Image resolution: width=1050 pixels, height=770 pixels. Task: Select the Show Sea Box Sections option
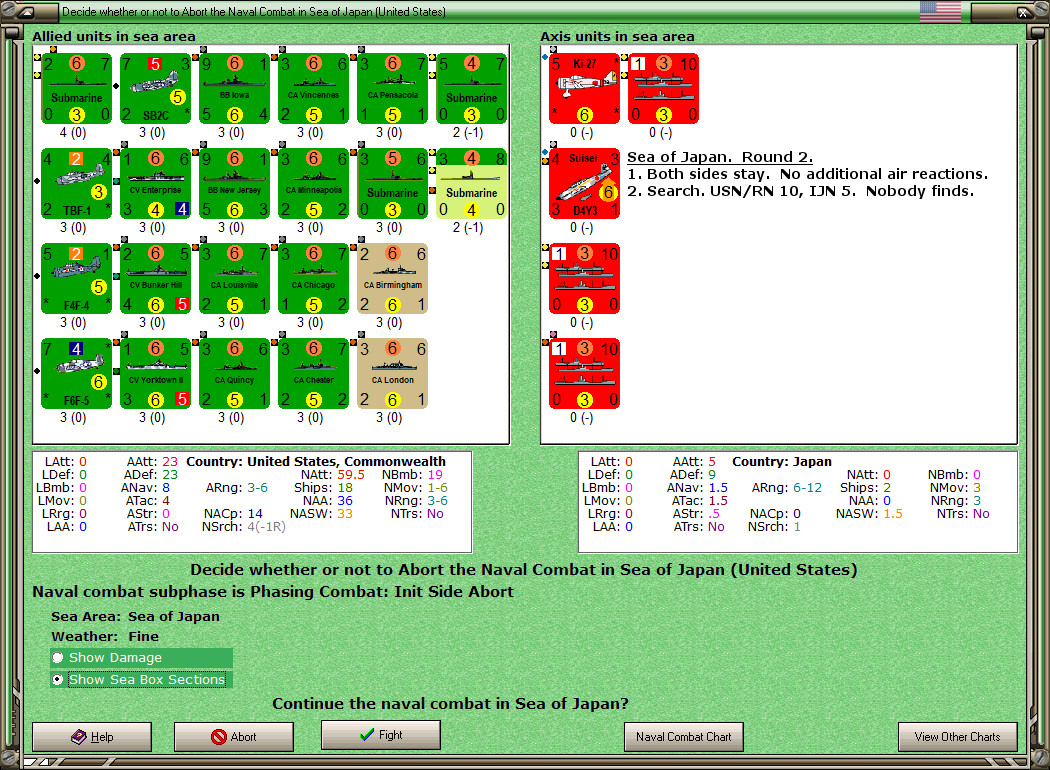[x=141, y=679]
